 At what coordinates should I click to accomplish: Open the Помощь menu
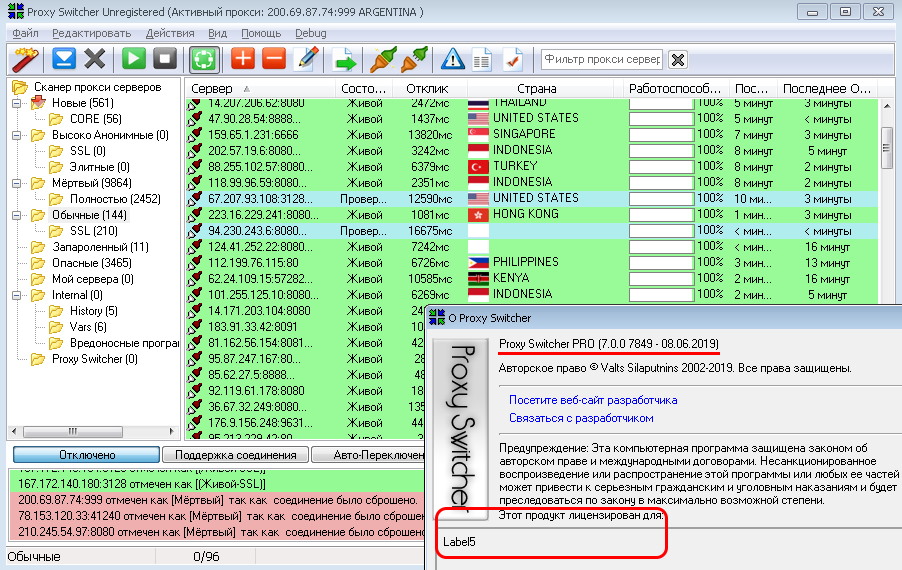click(x=261, y=33)
